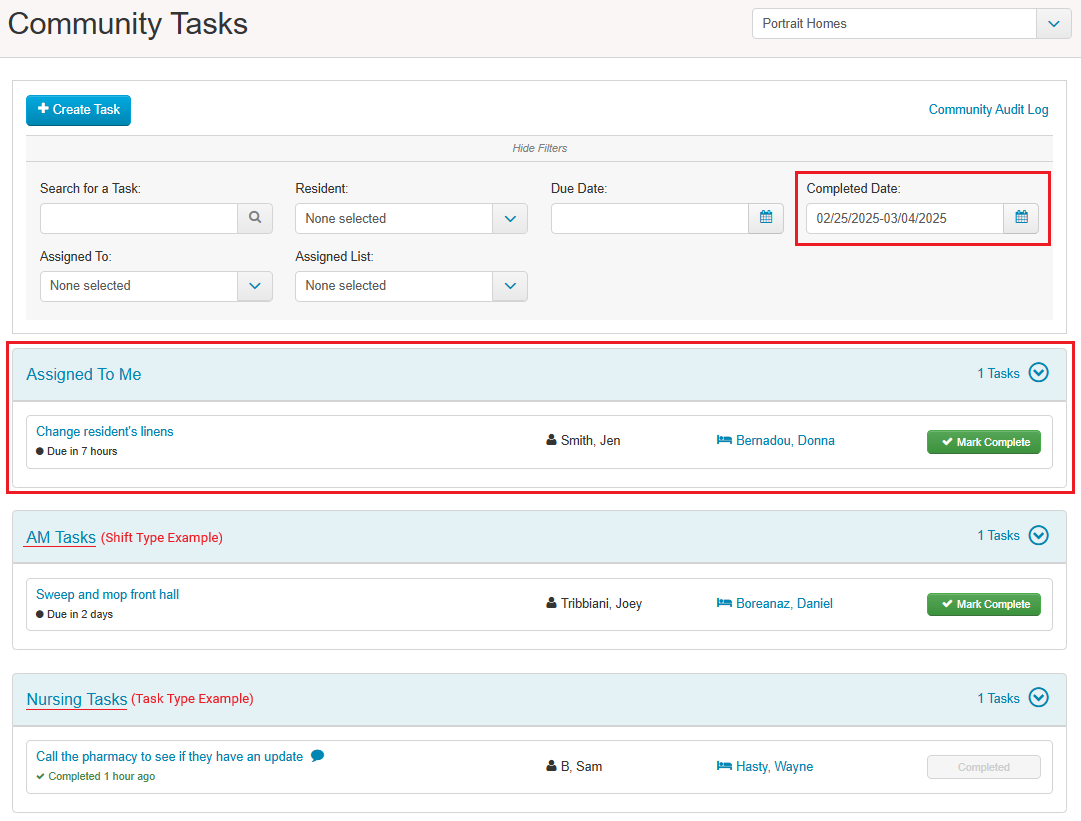Viewport: 1081px width, 821px height.
Task: Click the Create Task button
Action: click(78, 110)
